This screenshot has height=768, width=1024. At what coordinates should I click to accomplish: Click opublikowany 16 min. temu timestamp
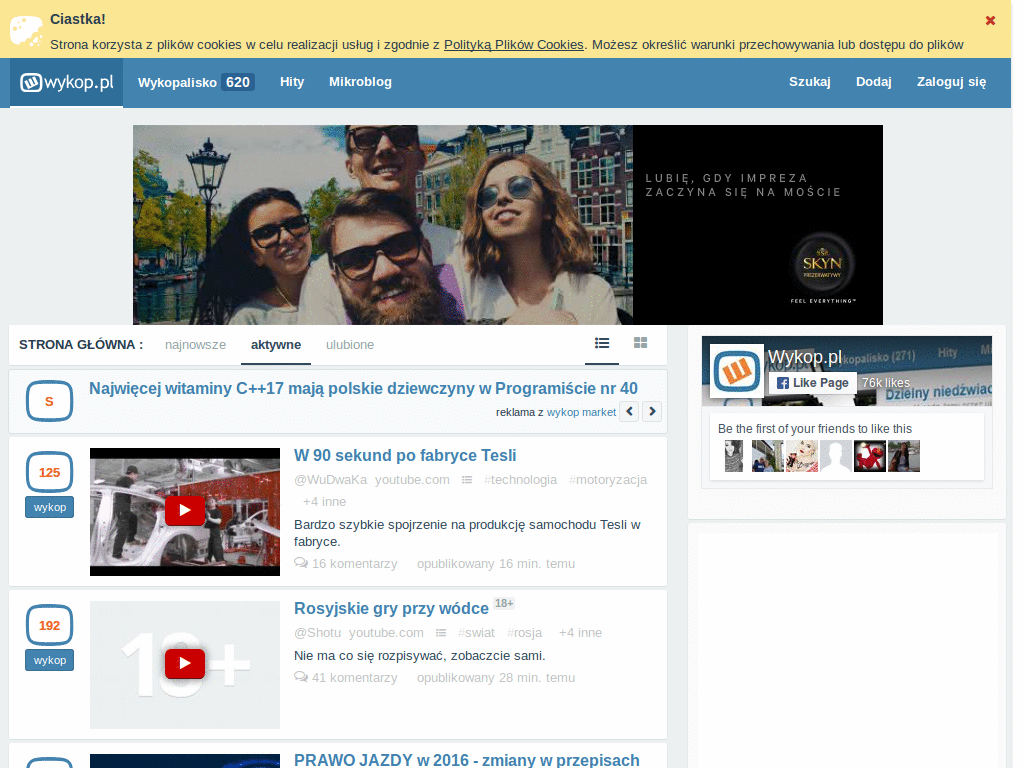point(496,564)
